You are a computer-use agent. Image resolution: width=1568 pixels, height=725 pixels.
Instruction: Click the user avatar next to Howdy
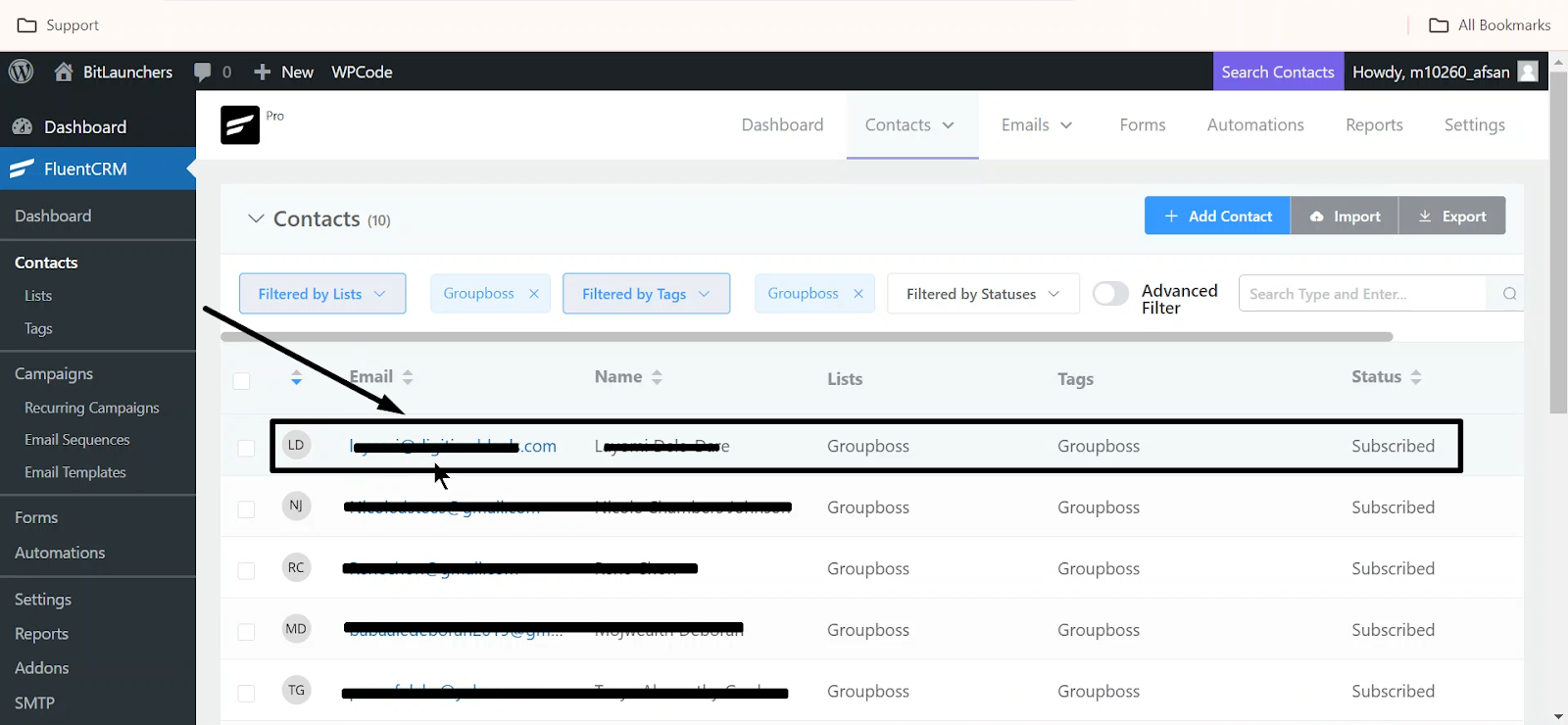[x=1527, y=72]
